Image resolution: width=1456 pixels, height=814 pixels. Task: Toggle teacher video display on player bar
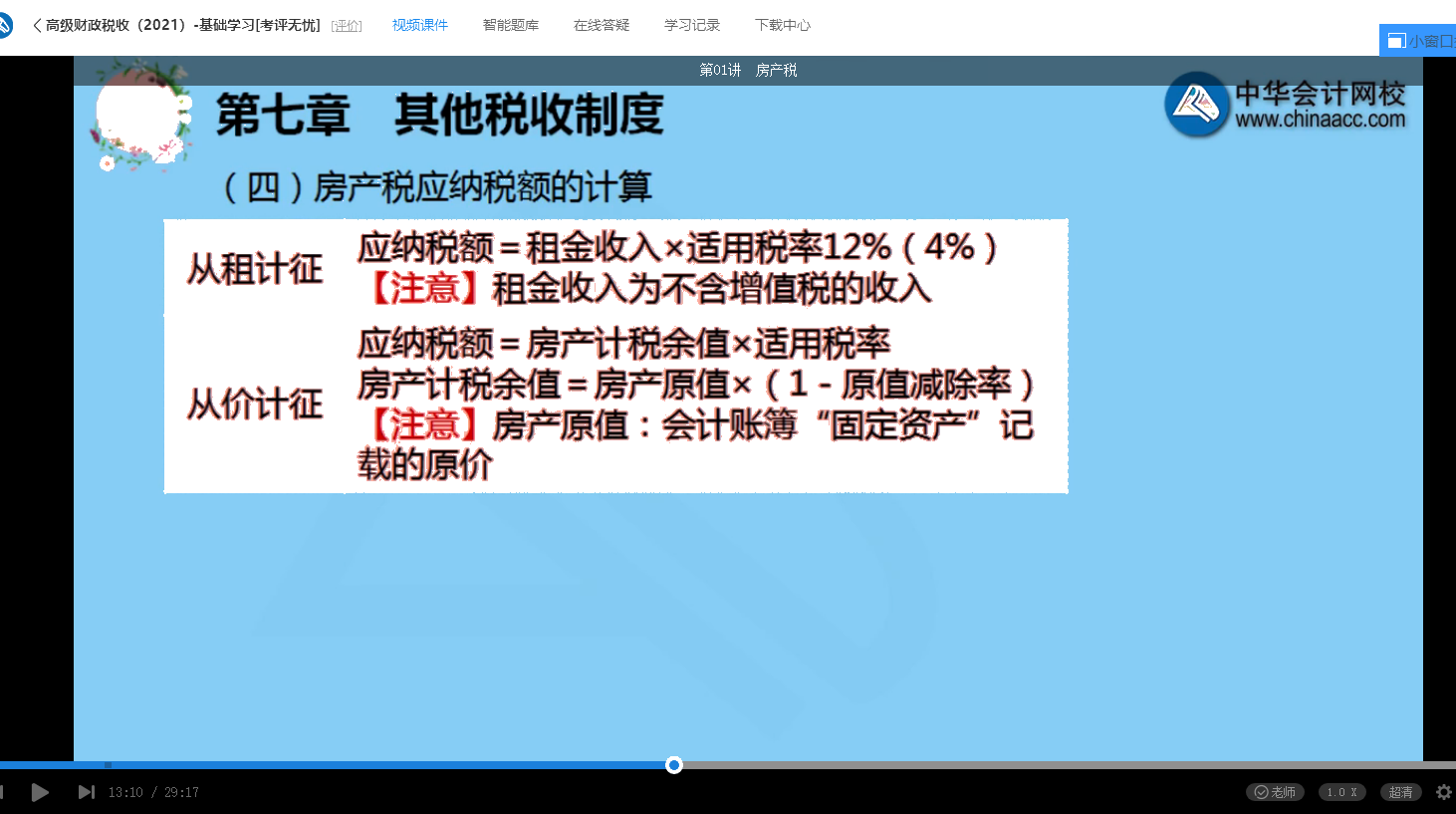point(1275,792)
